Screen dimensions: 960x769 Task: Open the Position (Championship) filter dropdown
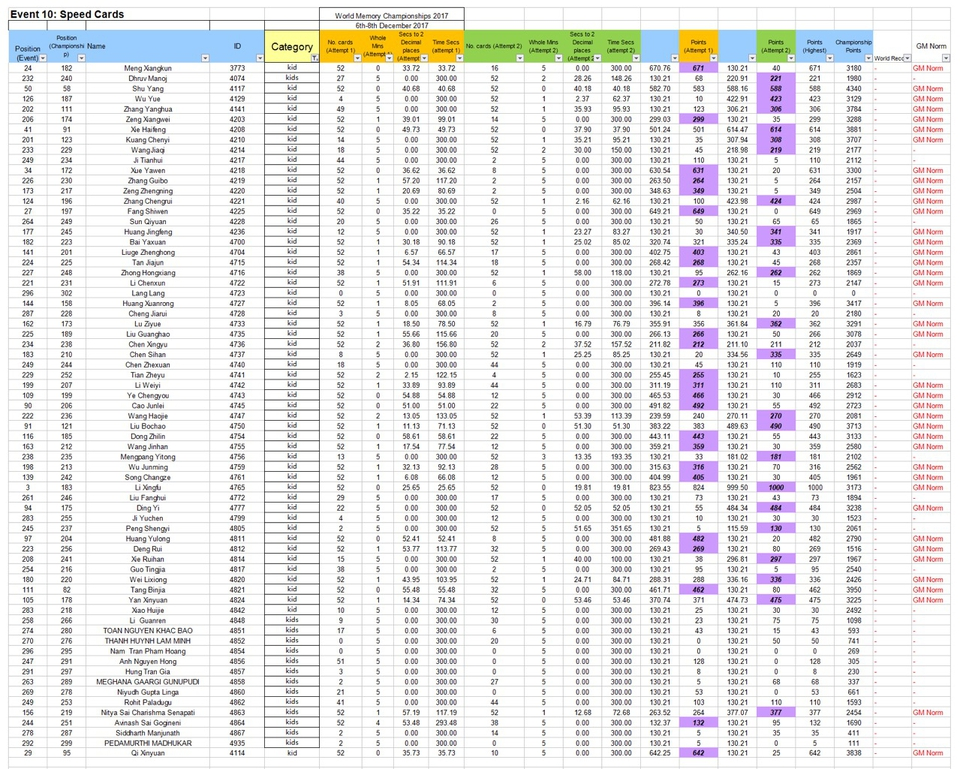81,58
